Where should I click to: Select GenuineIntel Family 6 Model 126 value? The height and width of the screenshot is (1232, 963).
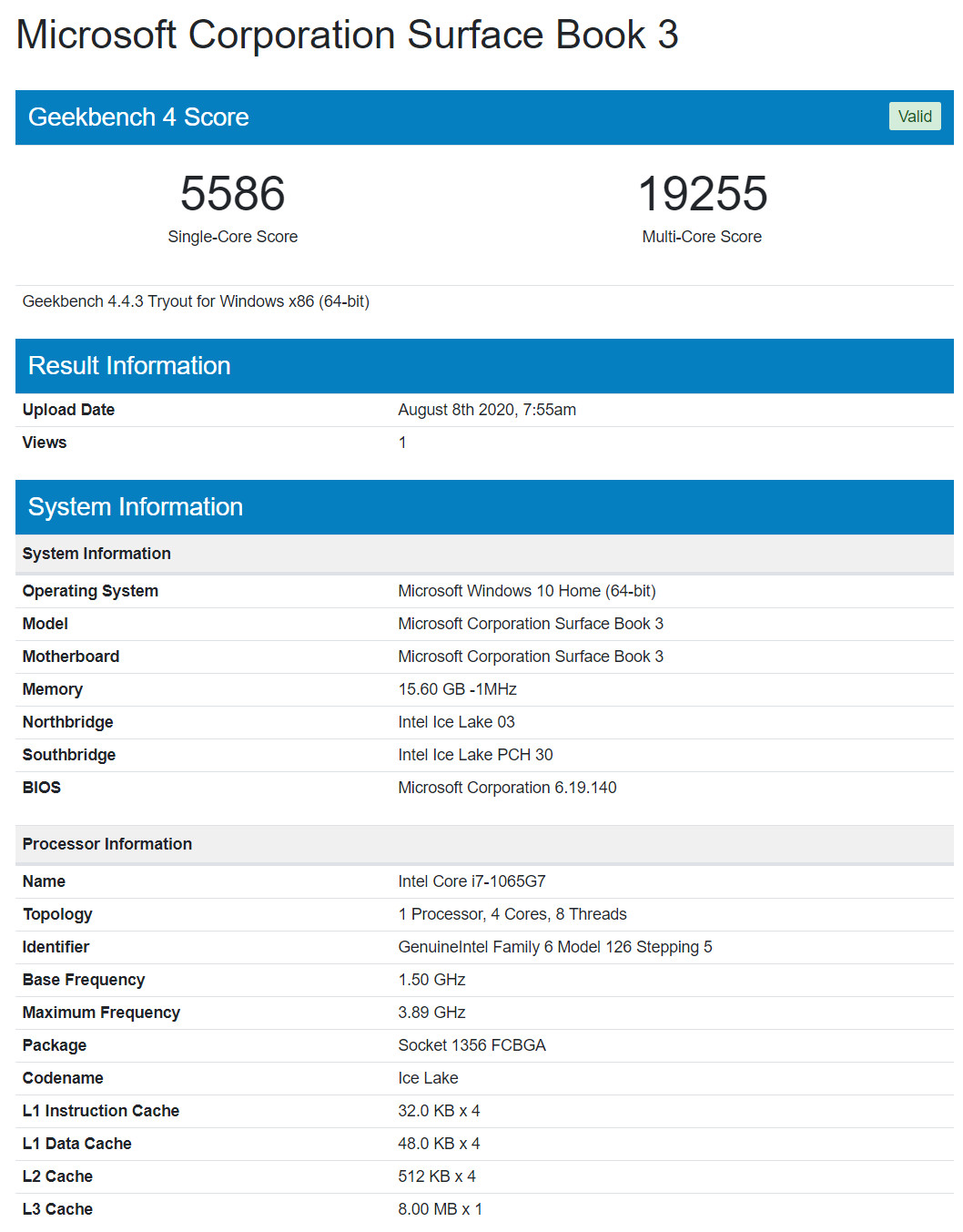(555, 947)
